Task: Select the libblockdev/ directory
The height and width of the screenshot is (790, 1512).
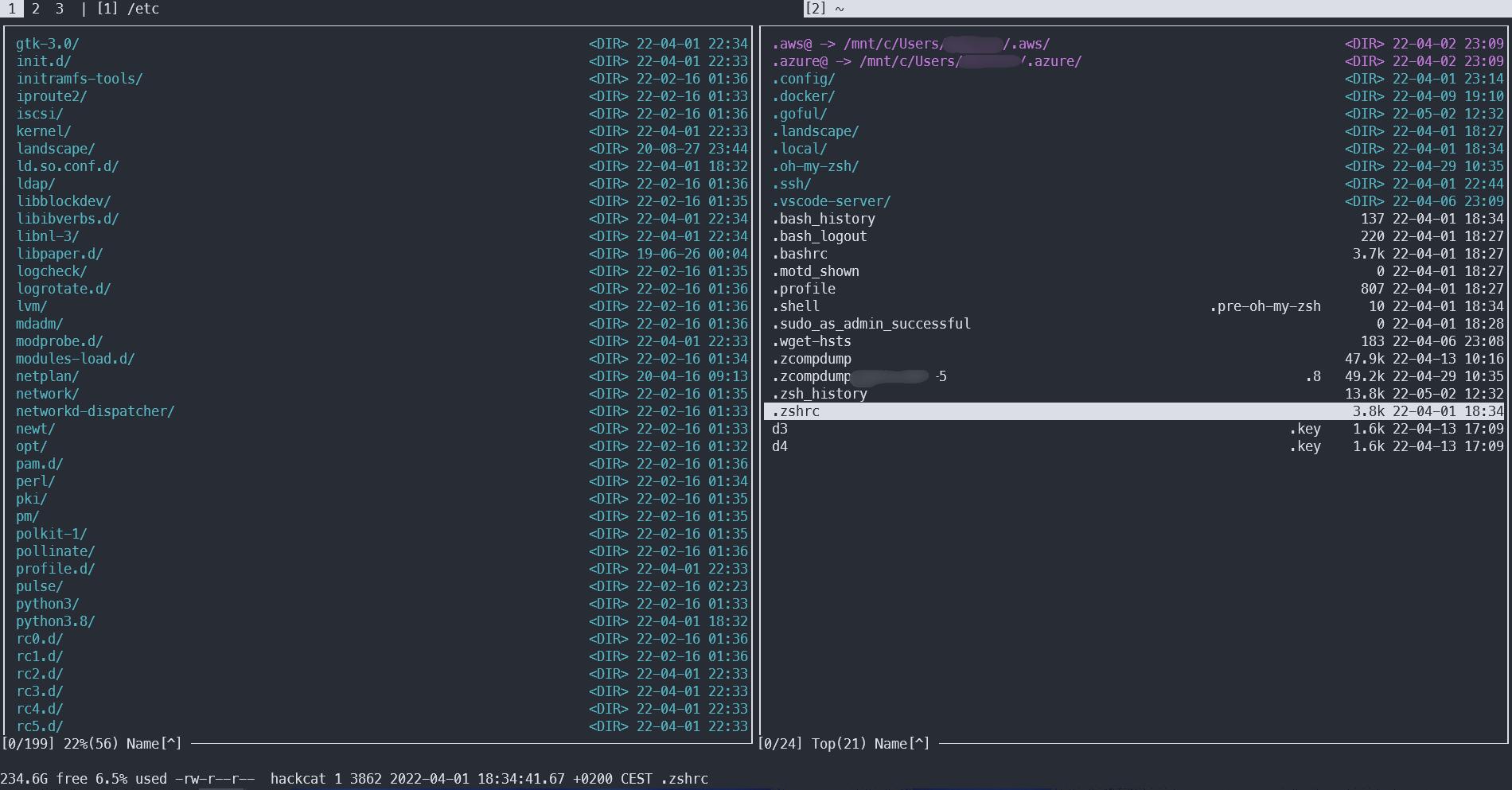Action: click(x=382, y=201)
